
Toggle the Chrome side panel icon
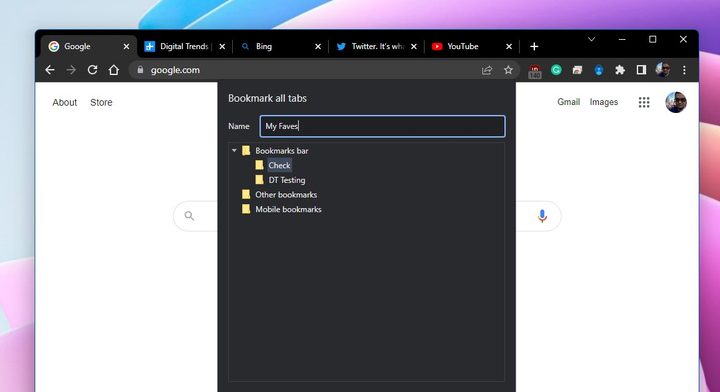(641, 70)
